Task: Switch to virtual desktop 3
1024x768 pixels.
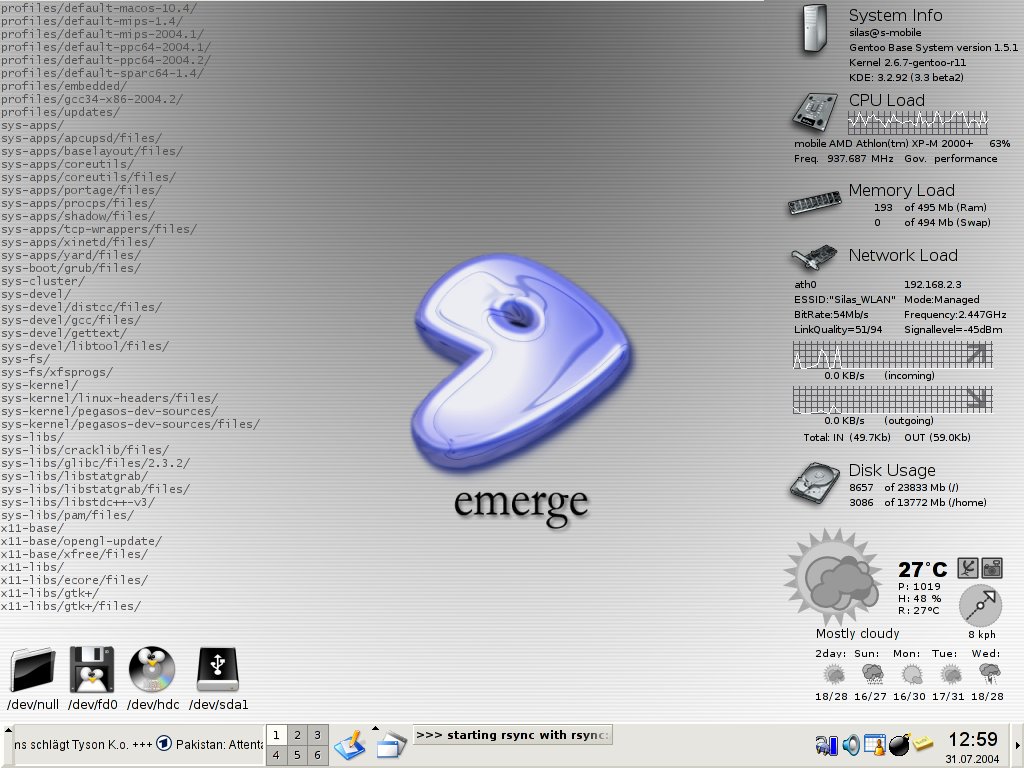Action: pos(317,735)
